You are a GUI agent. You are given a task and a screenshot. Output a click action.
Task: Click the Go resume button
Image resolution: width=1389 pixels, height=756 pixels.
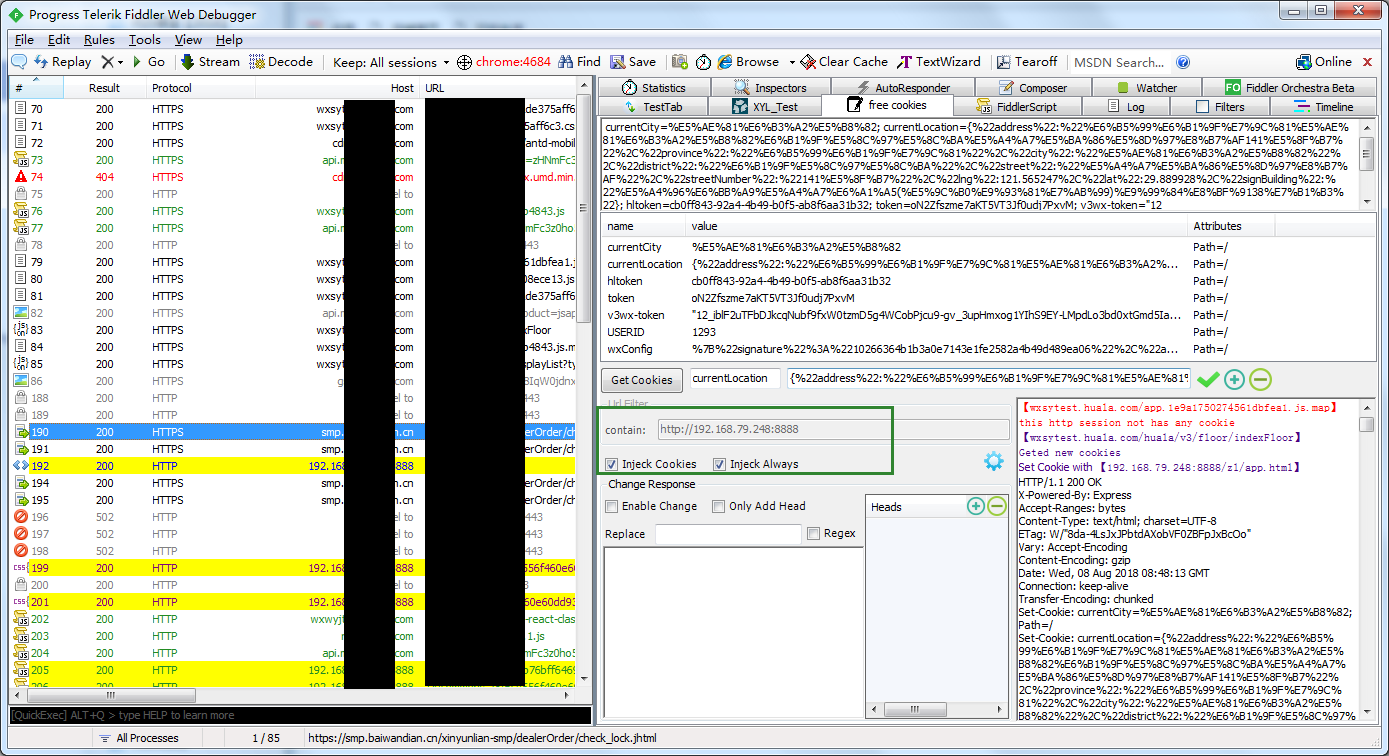[147, 62]
